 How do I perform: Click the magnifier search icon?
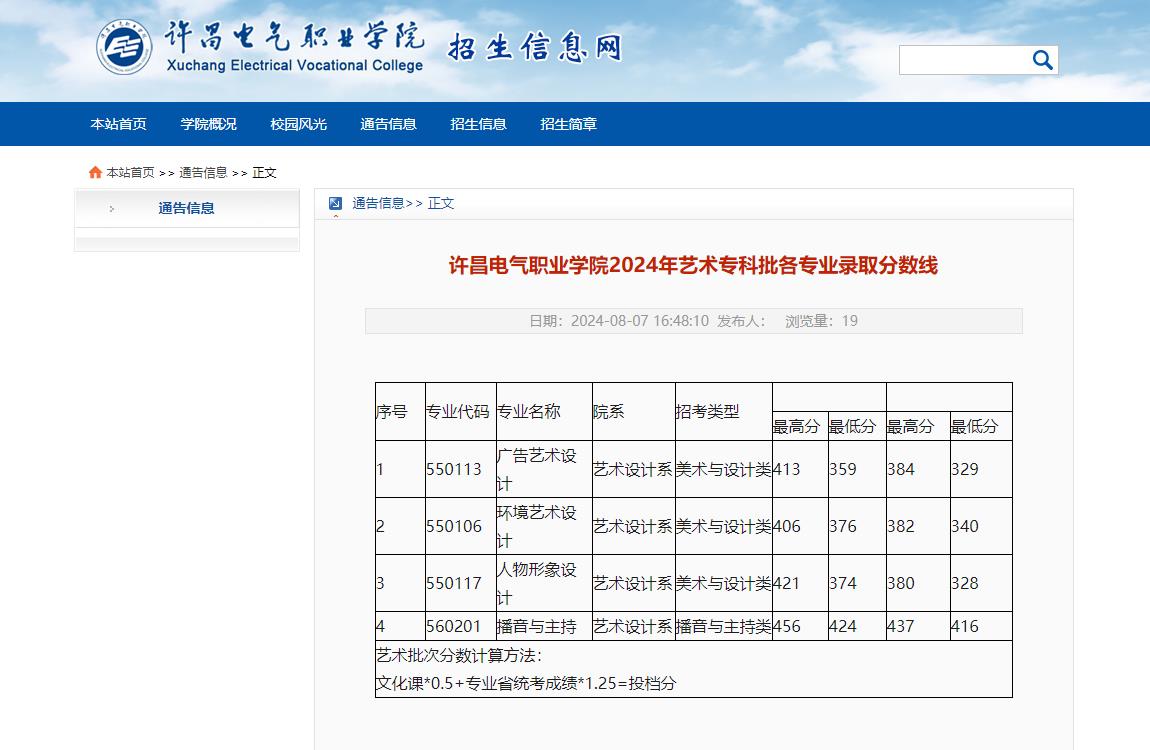tap(1042, 61)
